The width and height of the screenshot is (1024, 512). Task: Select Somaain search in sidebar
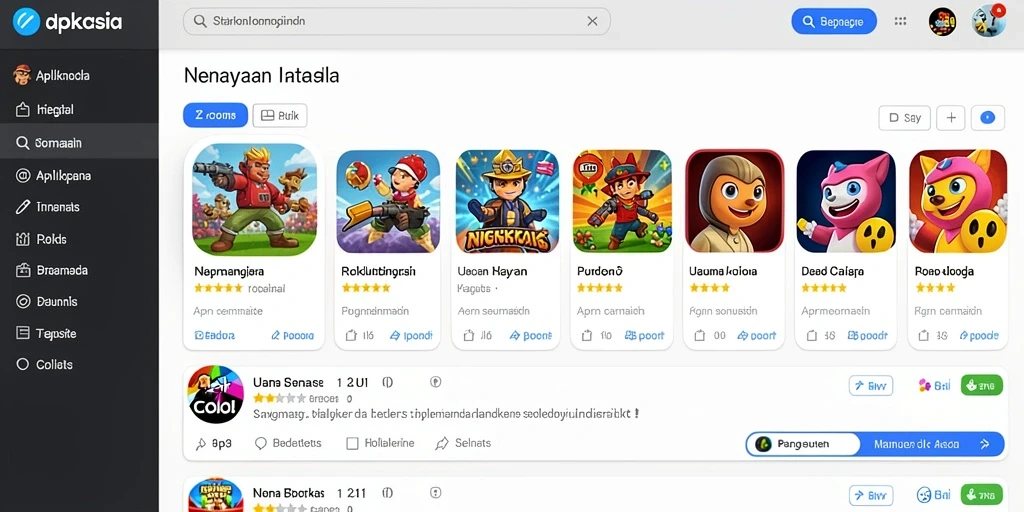(x=78, y=142)
